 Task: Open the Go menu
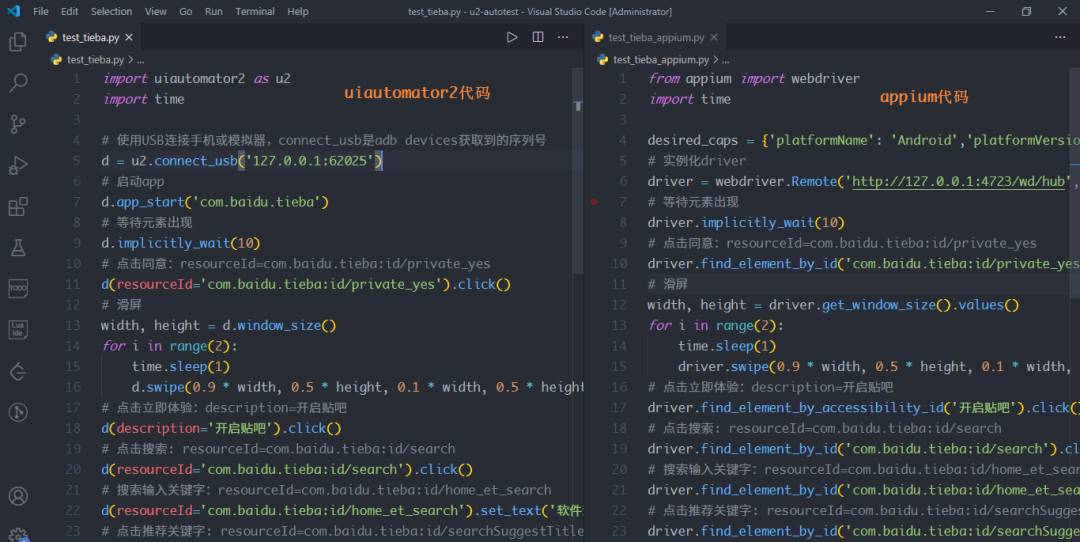click(186, 12)
